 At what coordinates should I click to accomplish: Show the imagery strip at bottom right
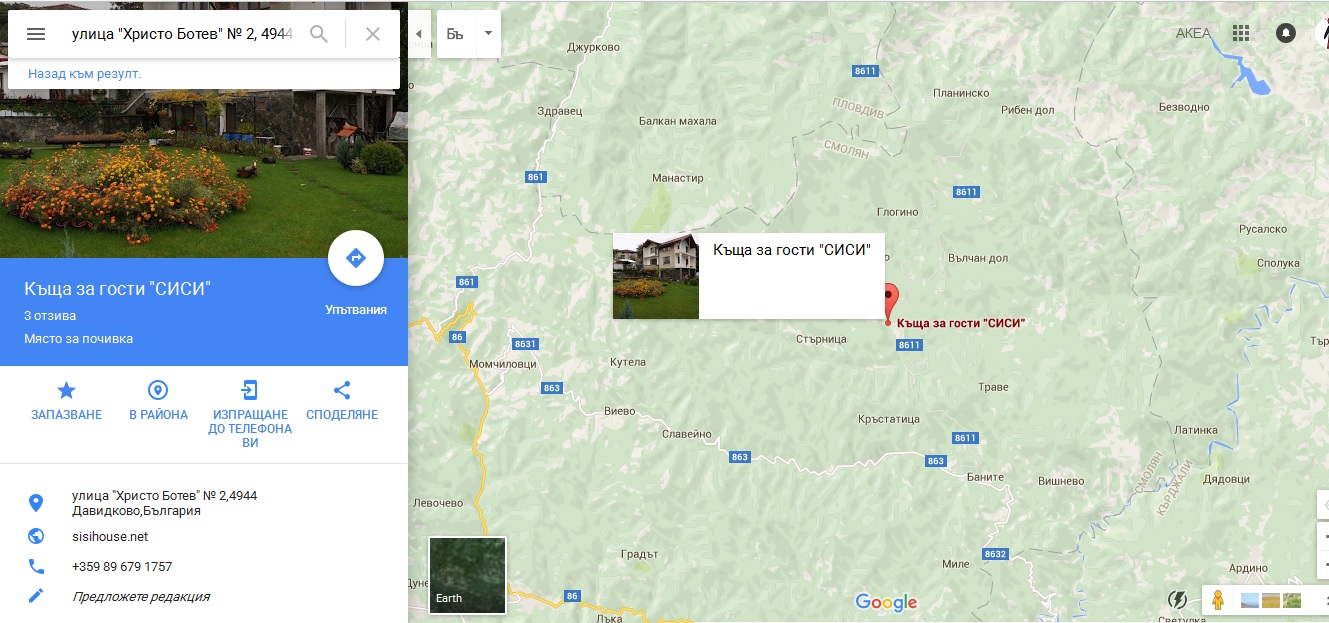coord(1268,600)
